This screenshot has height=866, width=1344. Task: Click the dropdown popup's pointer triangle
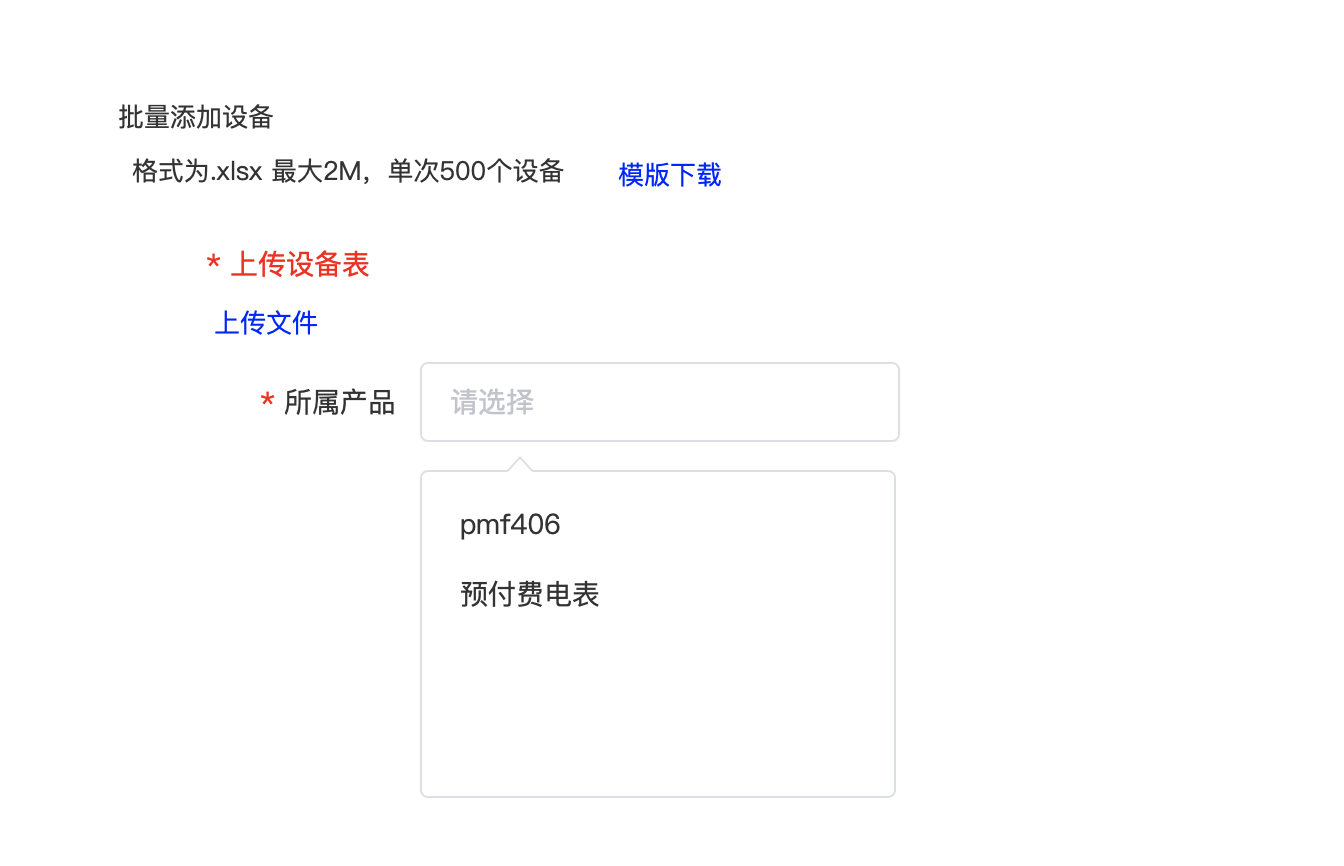(x=519, y=464)
